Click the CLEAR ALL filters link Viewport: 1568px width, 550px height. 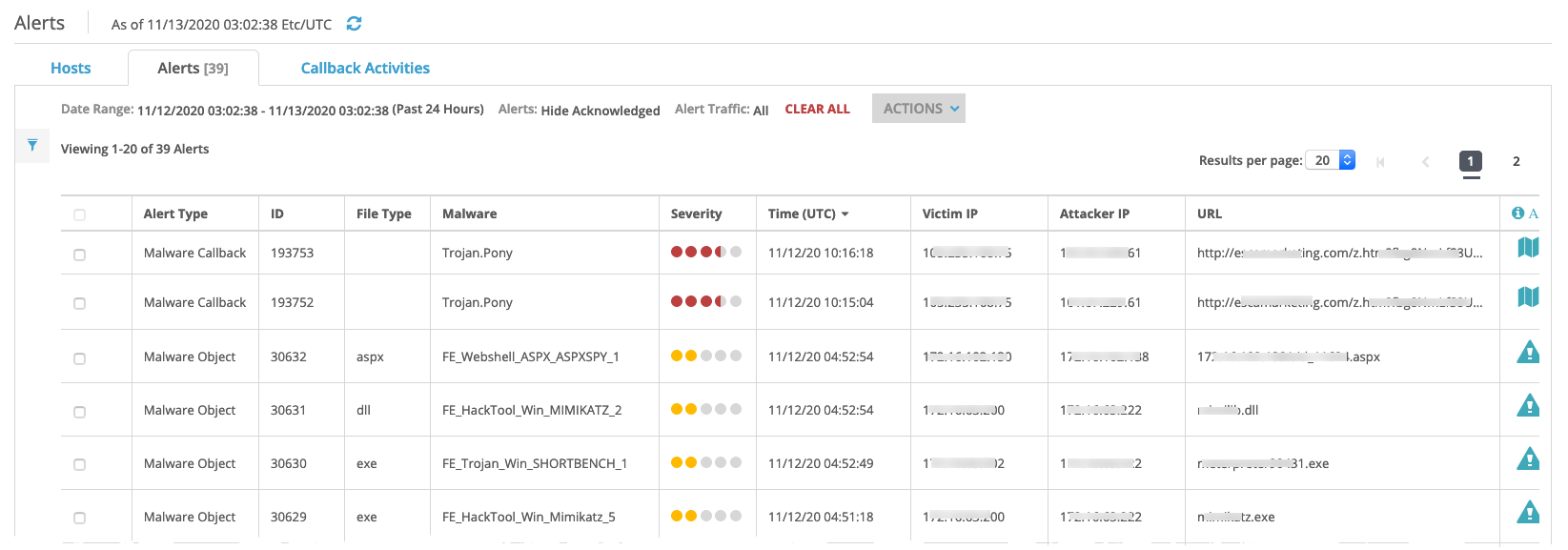tap(817, 110)
